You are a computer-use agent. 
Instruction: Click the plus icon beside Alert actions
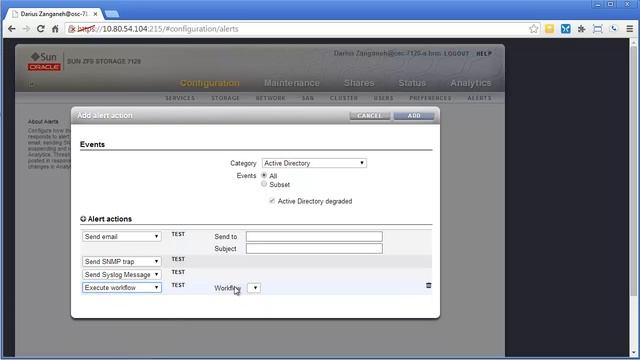tap(83, 219)
